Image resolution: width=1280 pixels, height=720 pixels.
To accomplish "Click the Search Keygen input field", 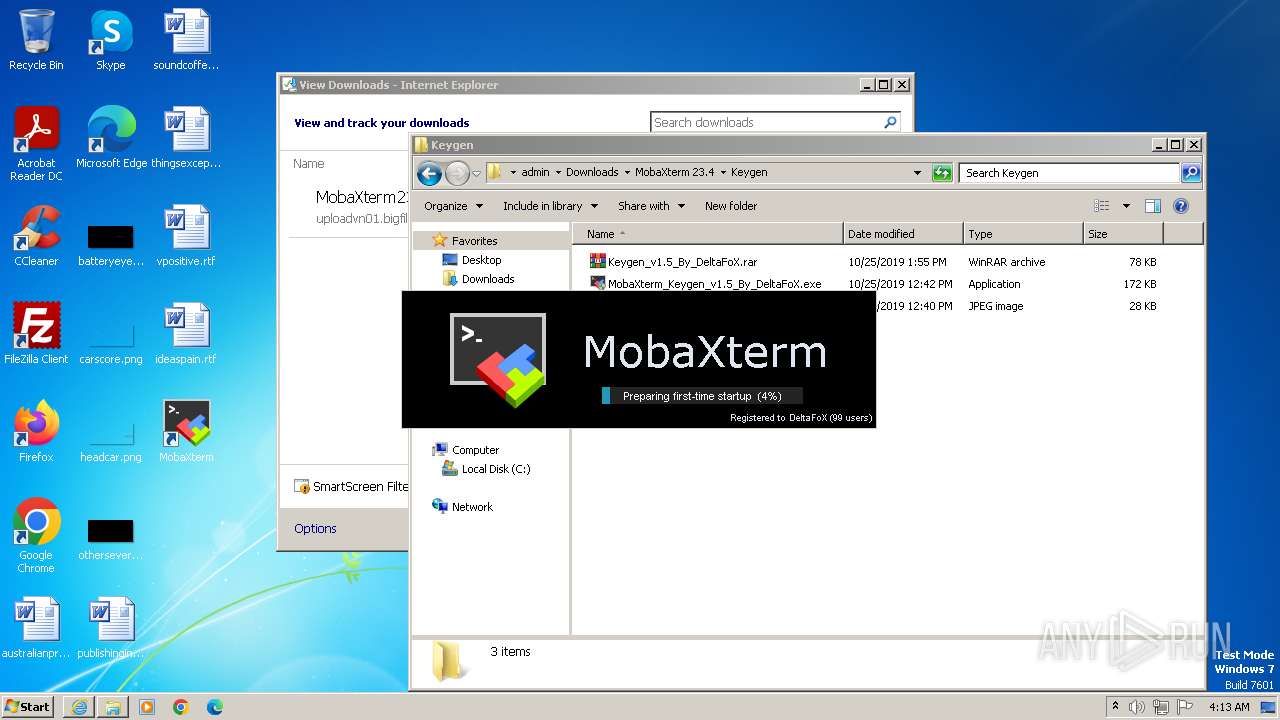I will 1069,173.
